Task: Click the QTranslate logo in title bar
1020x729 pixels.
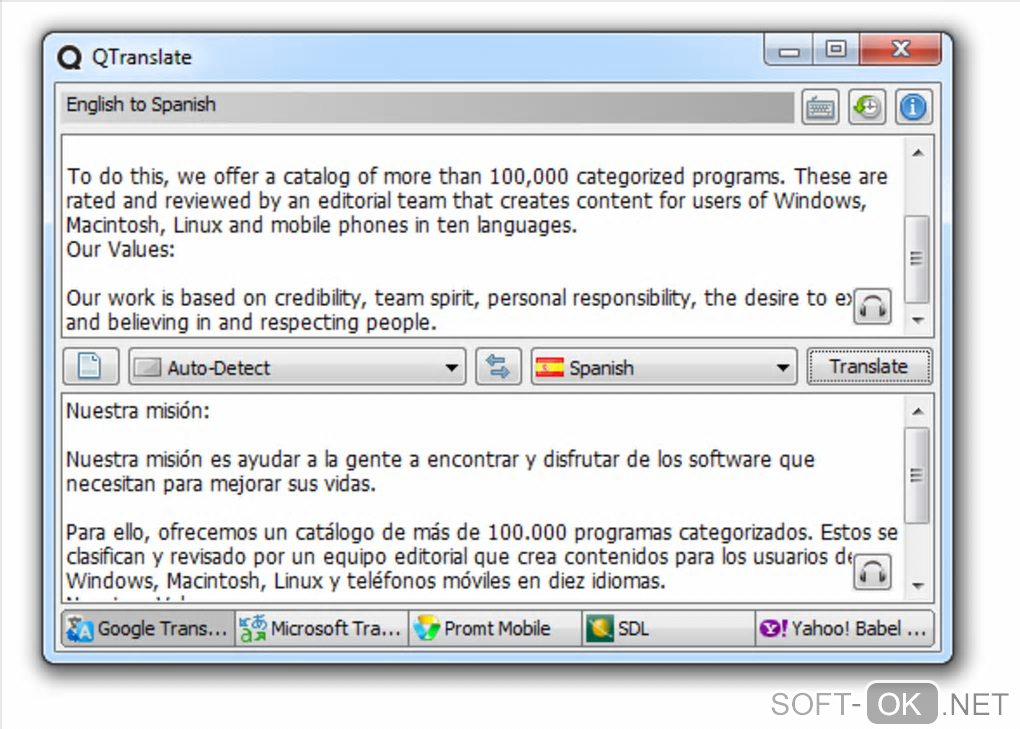Action: point(69,57)
